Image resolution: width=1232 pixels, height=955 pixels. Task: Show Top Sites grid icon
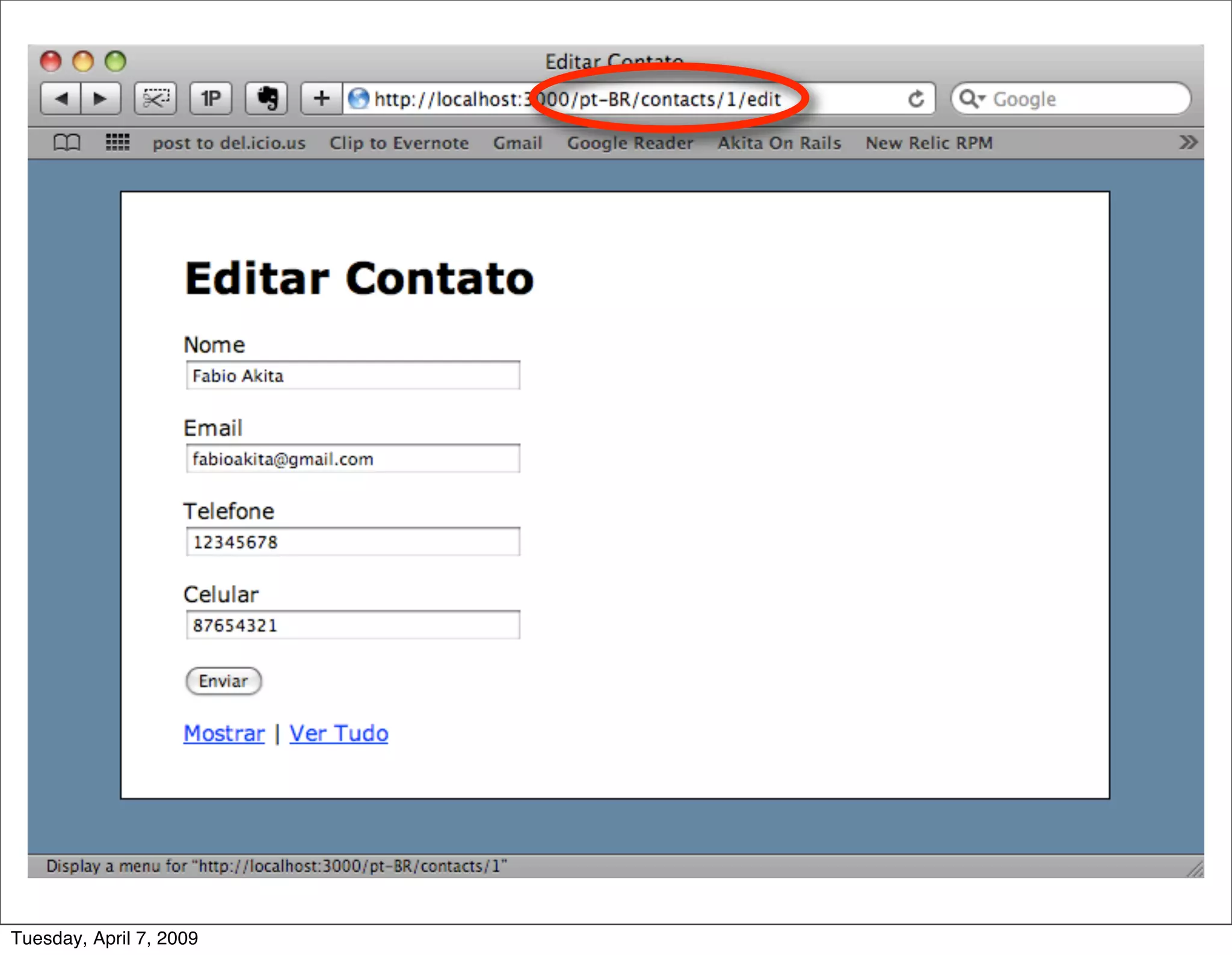point(117,143)
